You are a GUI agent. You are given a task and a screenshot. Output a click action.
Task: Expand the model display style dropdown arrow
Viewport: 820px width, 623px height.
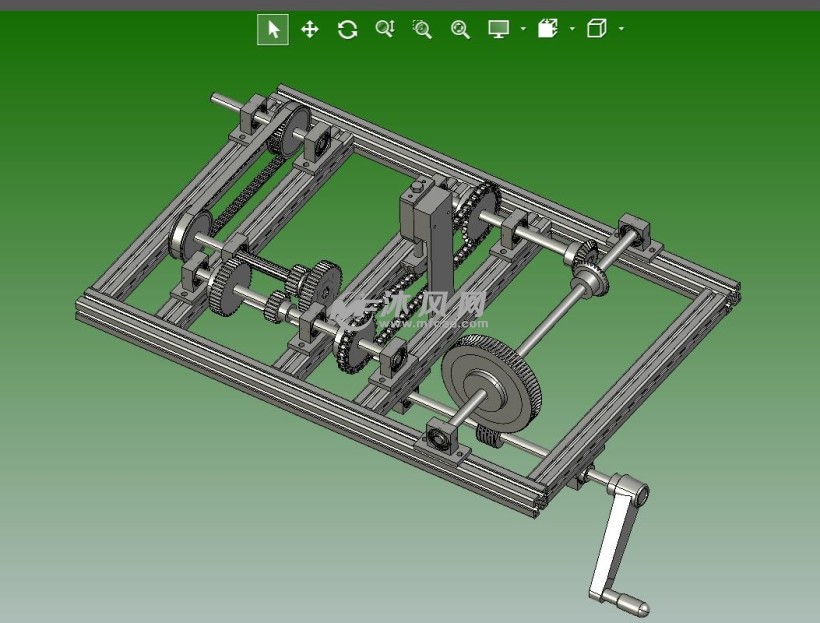click(x=572, y=29)
